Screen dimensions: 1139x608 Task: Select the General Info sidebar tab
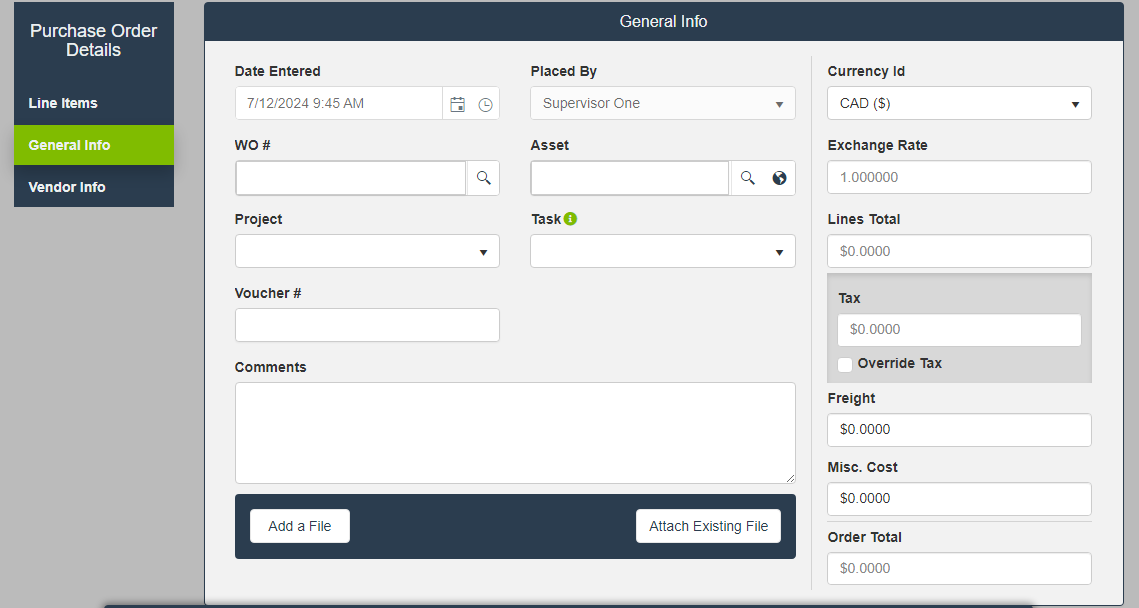pyautogui.click(x=70, y=145)
